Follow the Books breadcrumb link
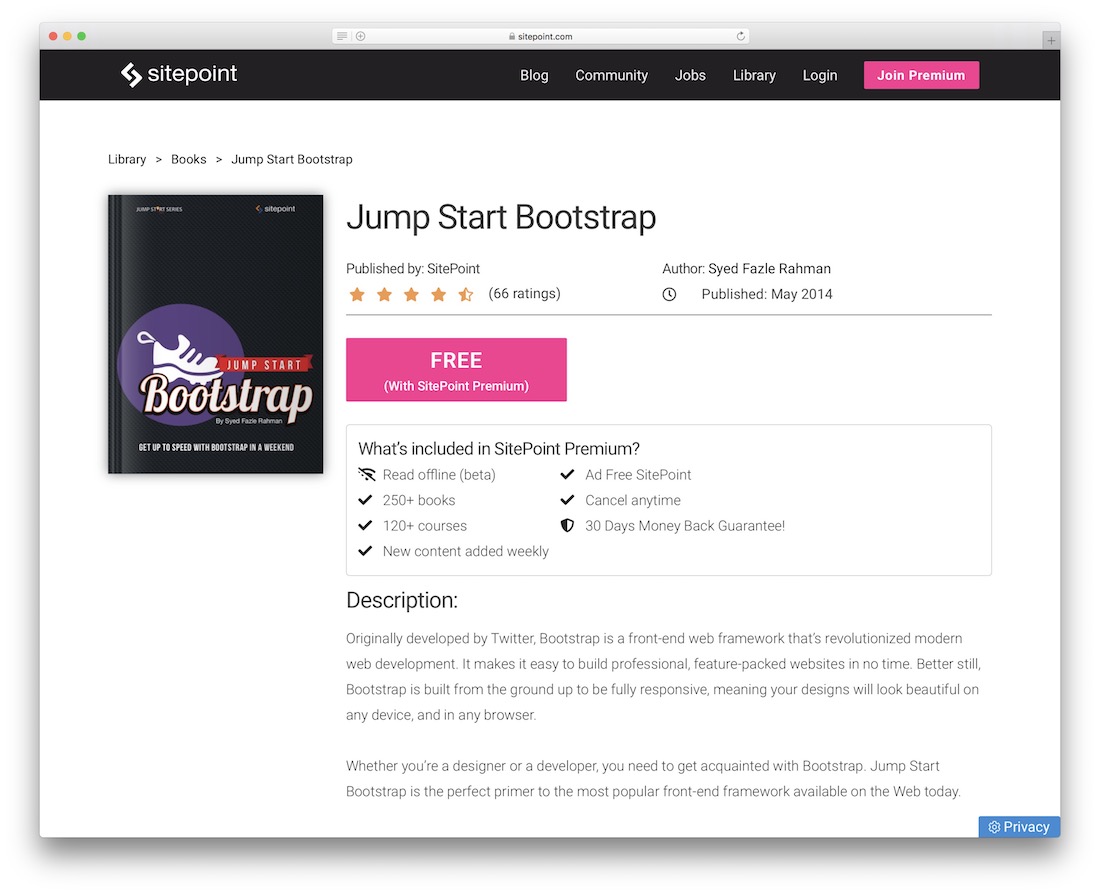 (189, 159)
